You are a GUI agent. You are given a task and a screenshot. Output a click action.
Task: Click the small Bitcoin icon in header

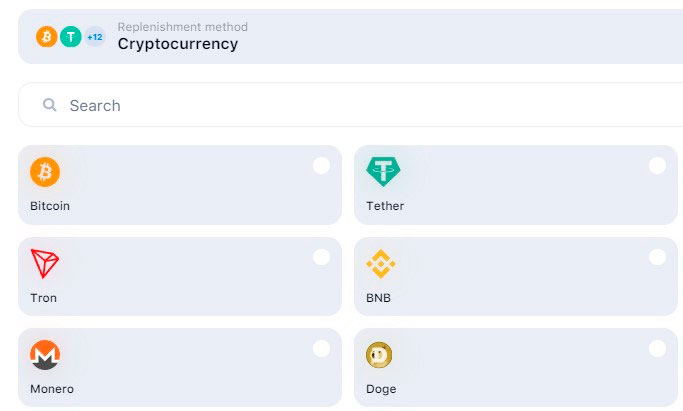tap(47, 37)
